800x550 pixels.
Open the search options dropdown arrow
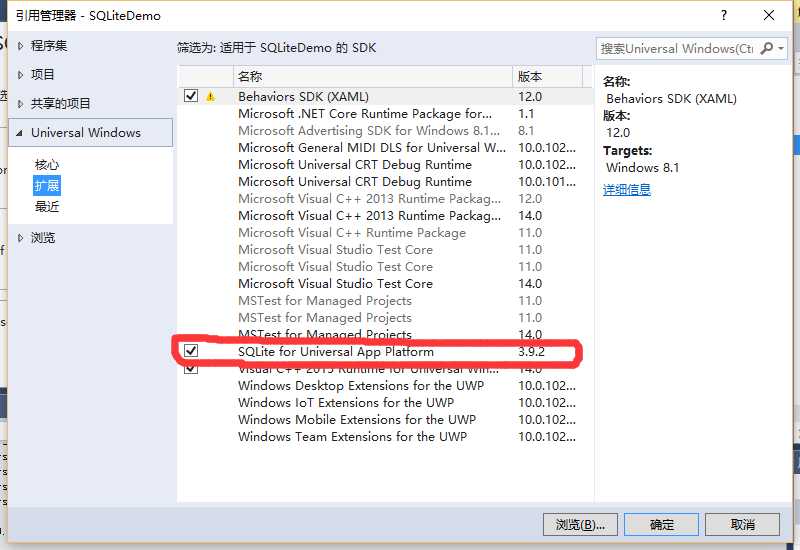coord(781,48)
